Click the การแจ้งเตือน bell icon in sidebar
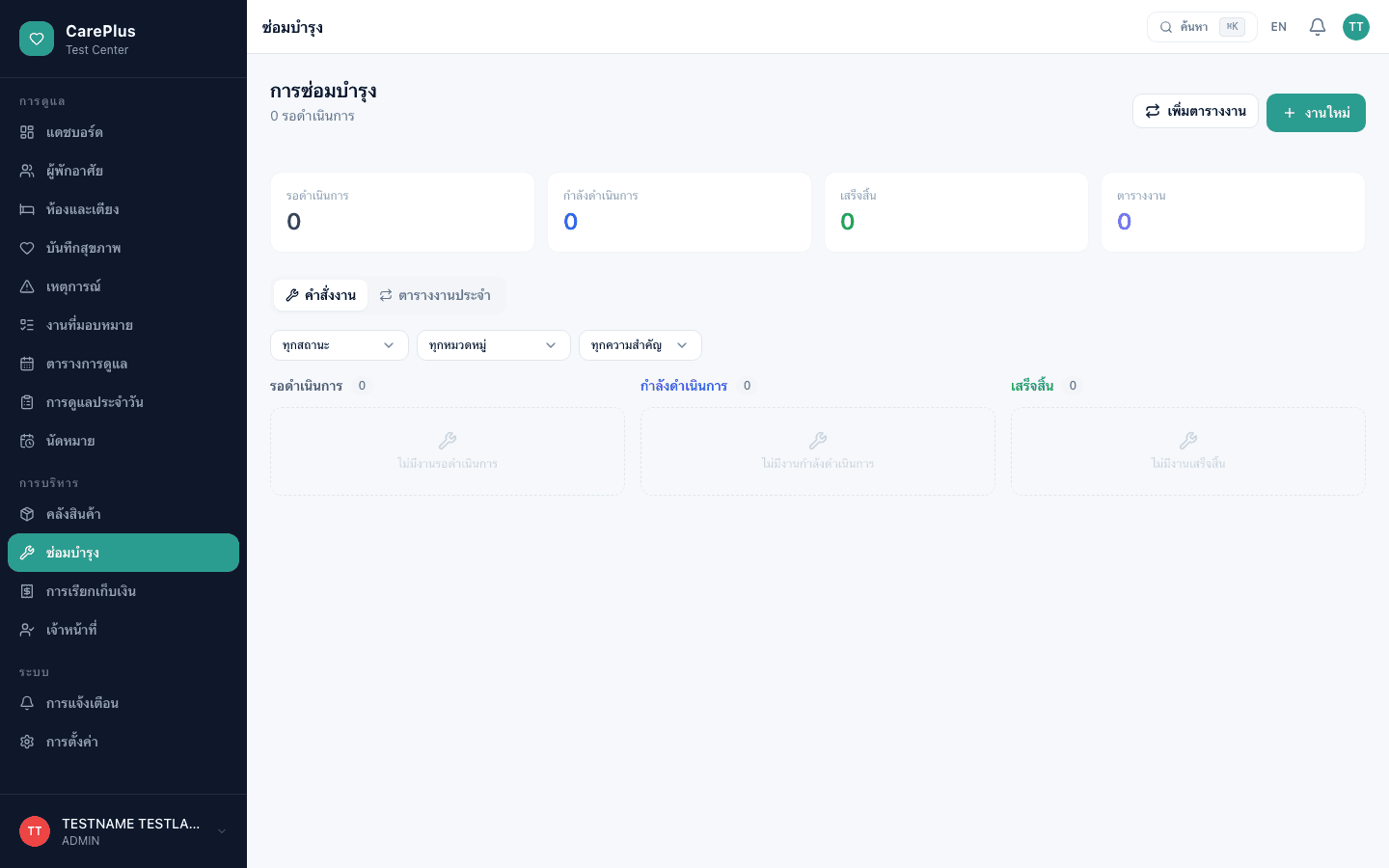Image resolution: width=1389 pixels, height=868 pixels. (x=27, y=703)
